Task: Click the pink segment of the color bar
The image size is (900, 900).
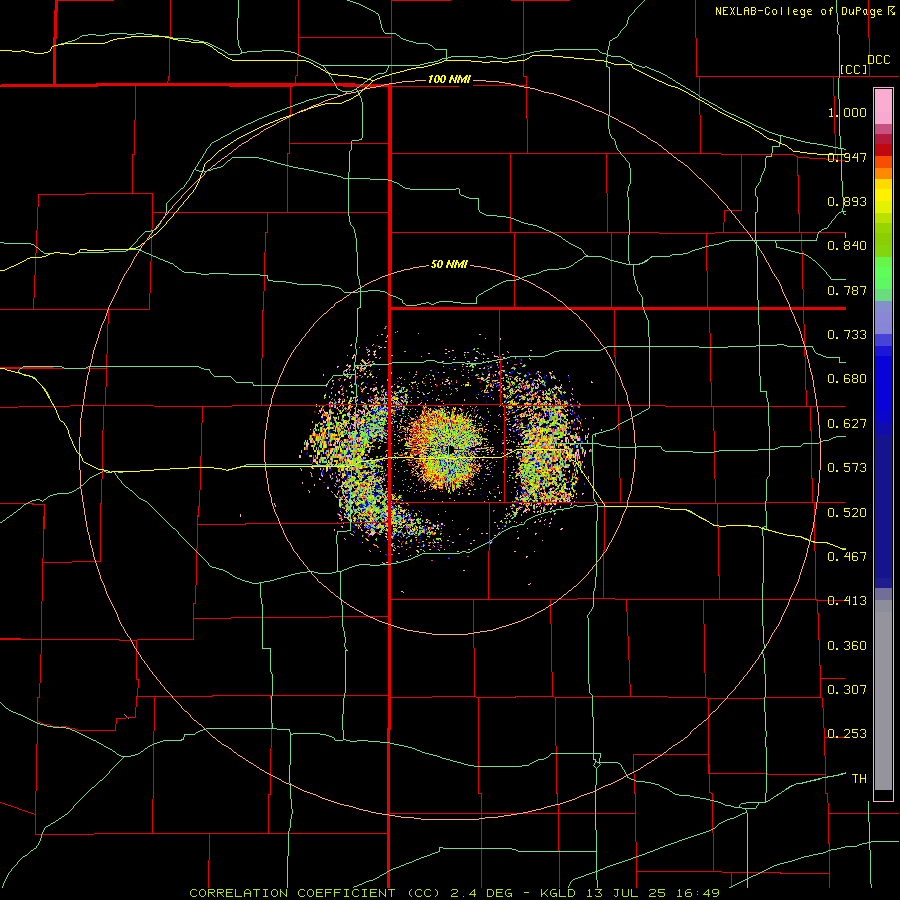Action: (x=883, y=107)
